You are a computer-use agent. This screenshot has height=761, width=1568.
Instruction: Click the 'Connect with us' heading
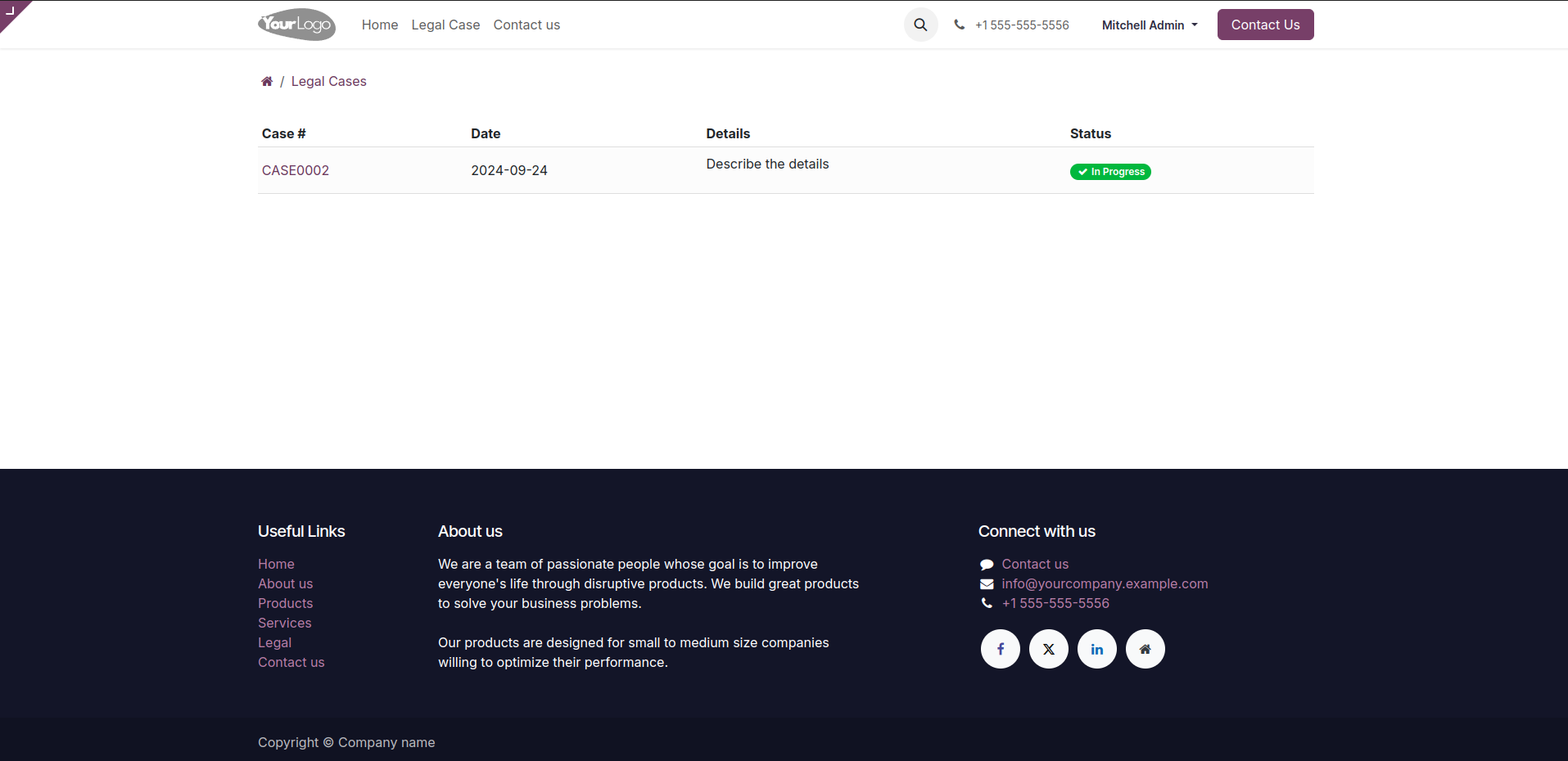click(x=1037, y=531)
